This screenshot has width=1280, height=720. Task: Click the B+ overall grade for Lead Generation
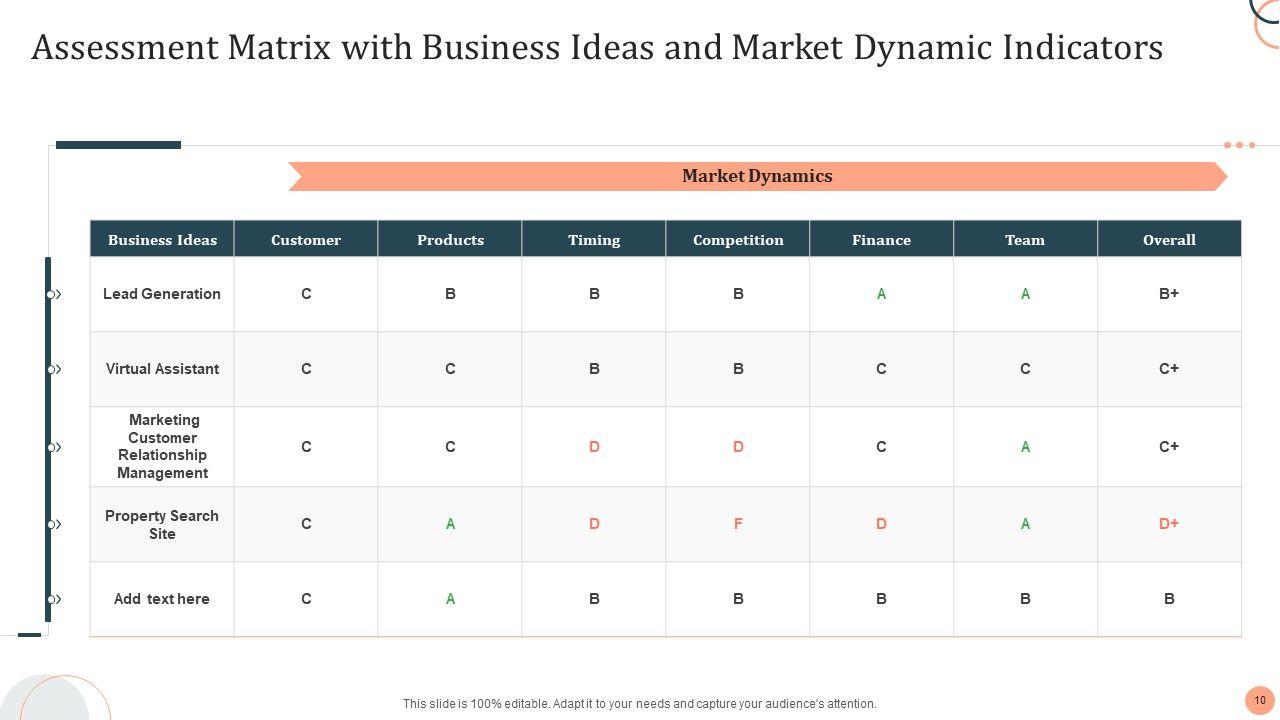pyautogui.click(x=1169, y=294)
